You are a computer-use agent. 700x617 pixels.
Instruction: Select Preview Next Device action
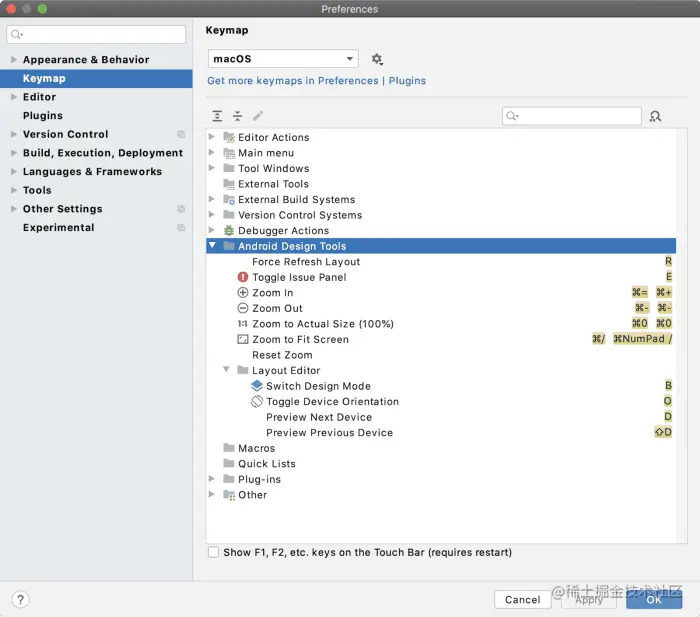[319, 417]
